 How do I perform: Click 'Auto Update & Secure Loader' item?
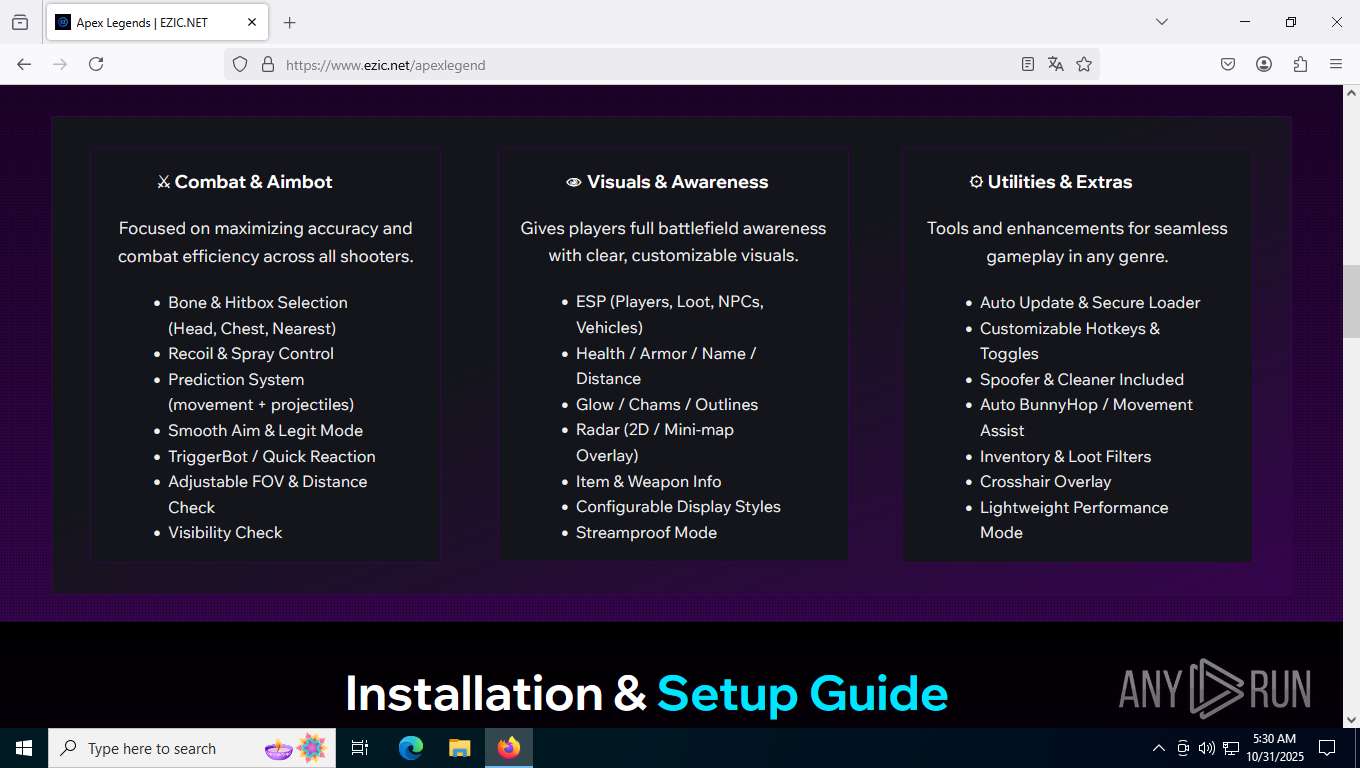tap(1090, 303)
